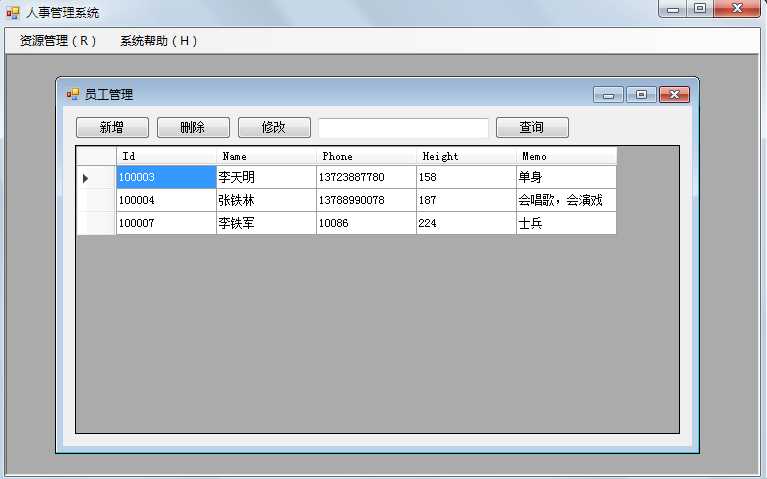This screenshot has width=767, height=479.
Task: Select the name cell 李天明
Action: click(266, 177)
